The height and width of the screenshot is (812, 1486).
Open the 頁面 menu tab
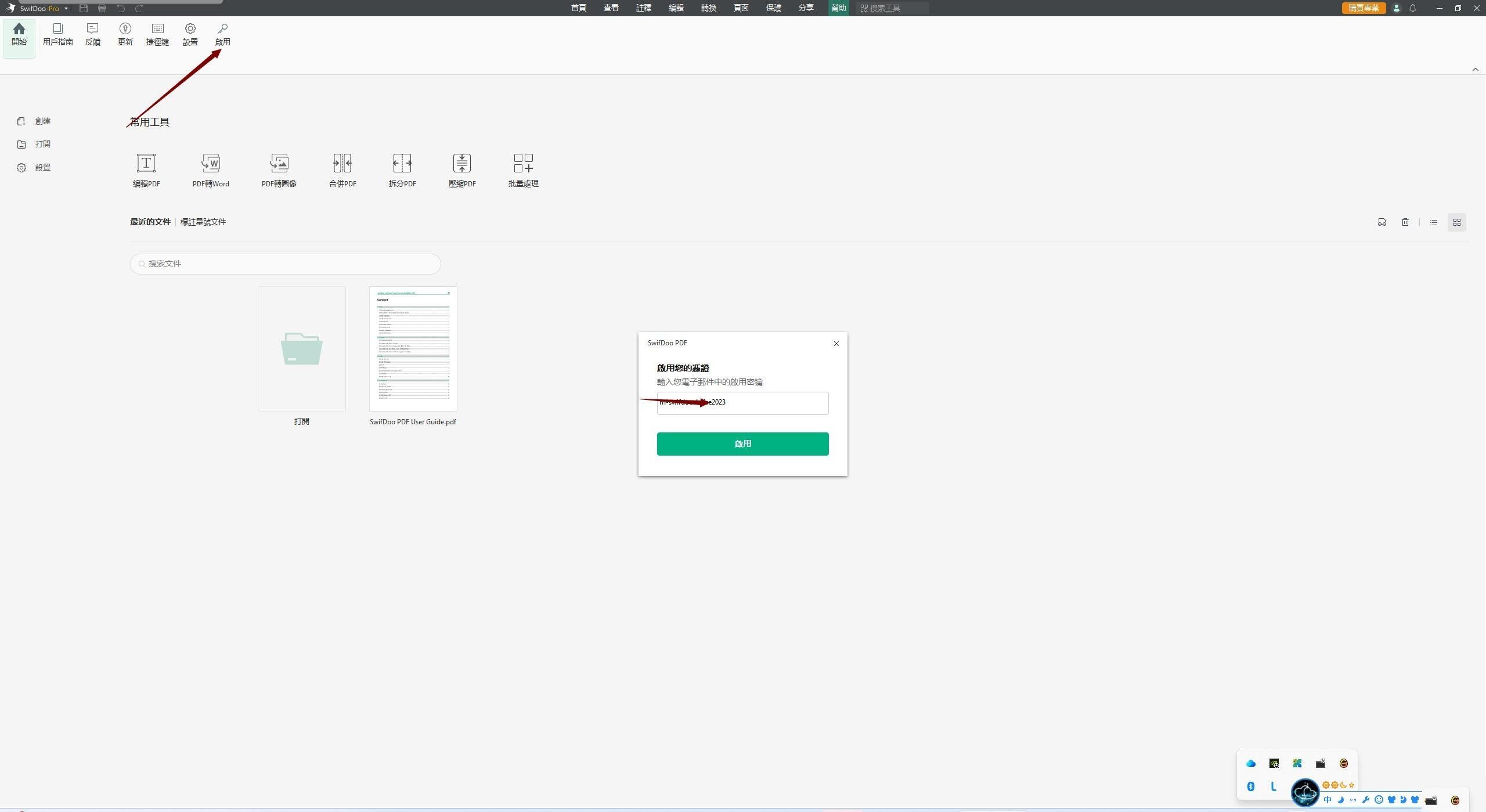pos(741,8)
